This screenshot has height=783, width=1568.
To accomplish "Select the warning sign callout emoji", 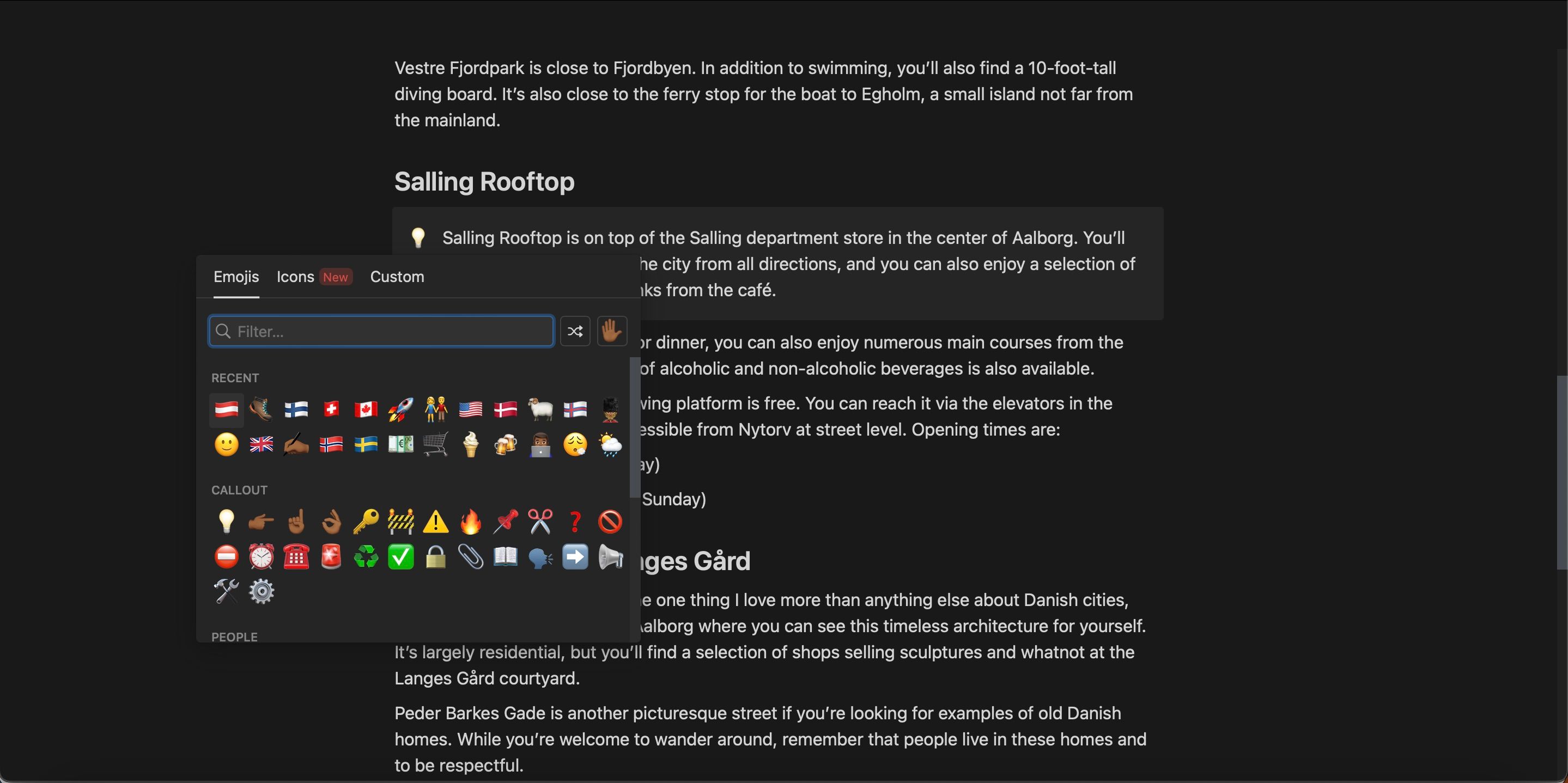I will (x=436, y=522).
